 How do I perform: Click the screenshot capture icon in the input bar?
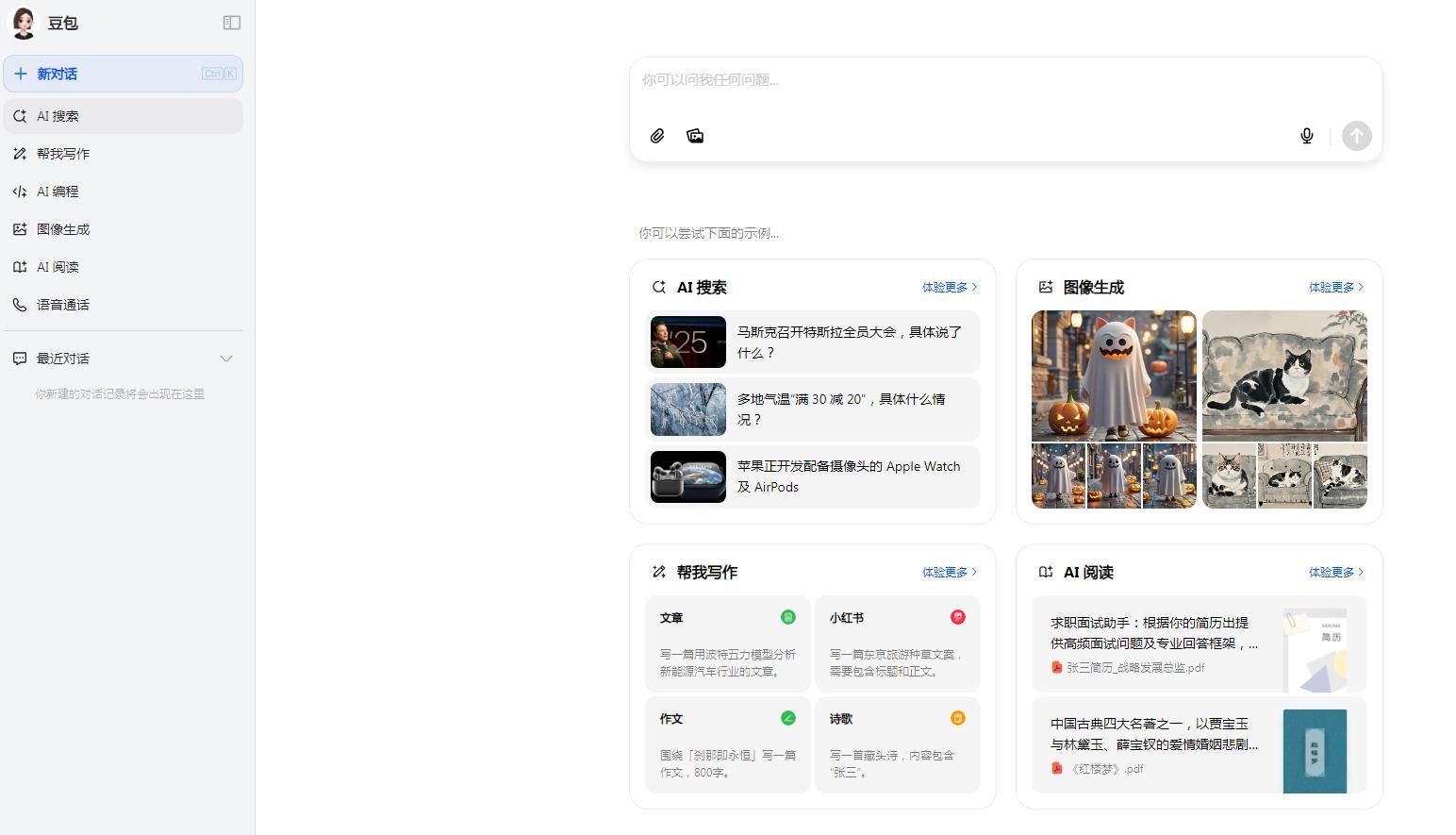click(695, 136)
